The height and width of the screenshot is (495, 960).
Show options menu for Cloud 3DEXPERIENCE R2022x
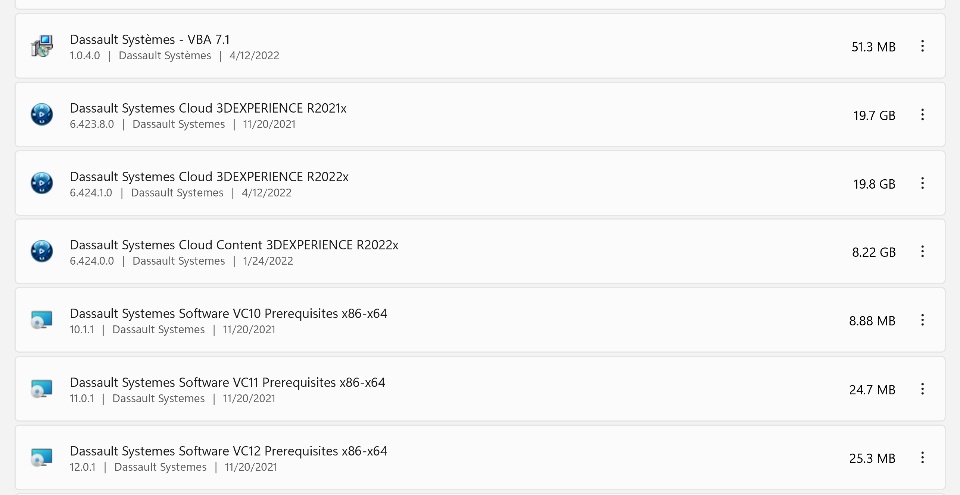(922, 183)
